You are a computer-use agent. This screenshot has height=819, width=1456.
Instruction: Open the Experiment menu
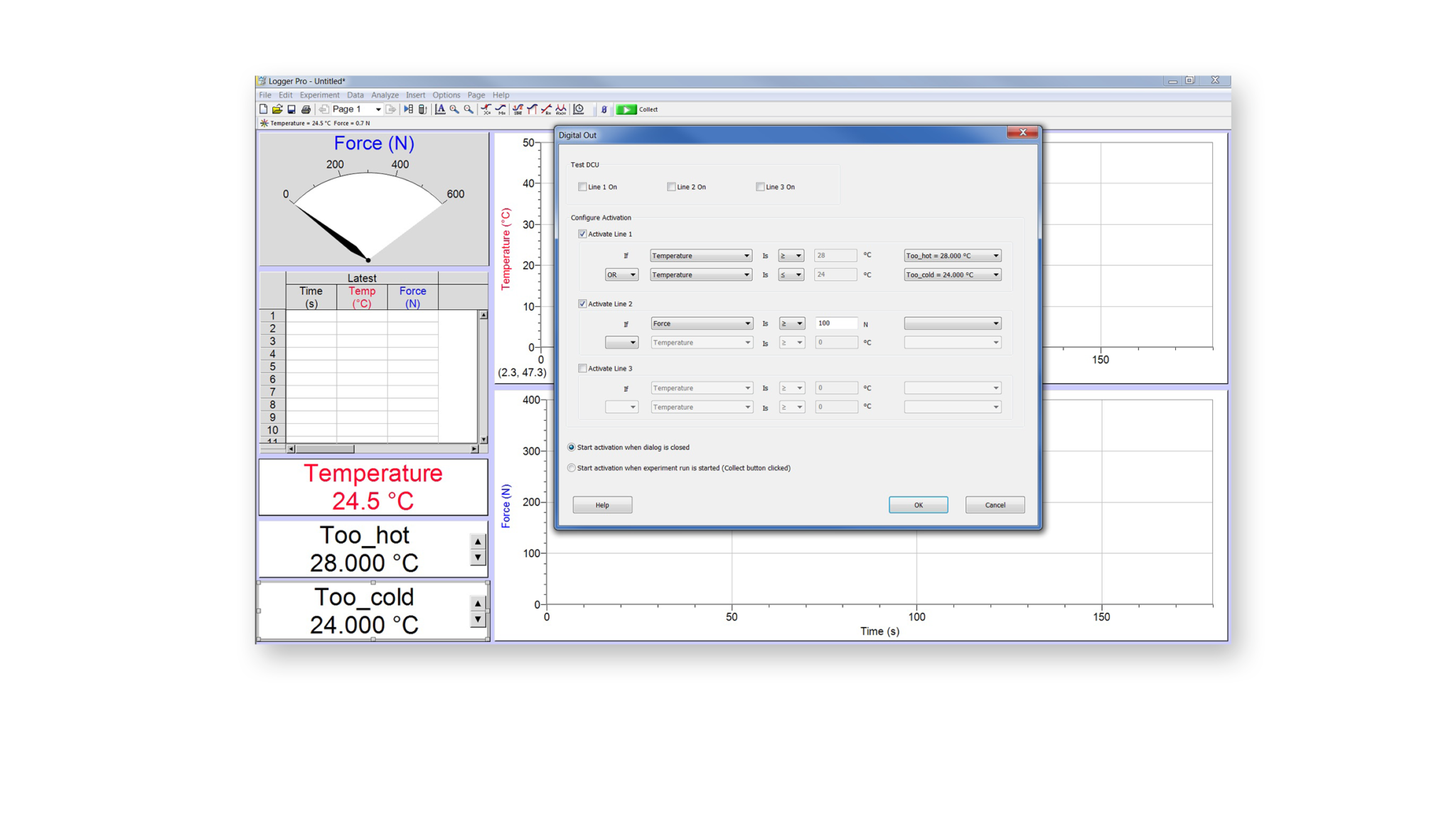319,95
